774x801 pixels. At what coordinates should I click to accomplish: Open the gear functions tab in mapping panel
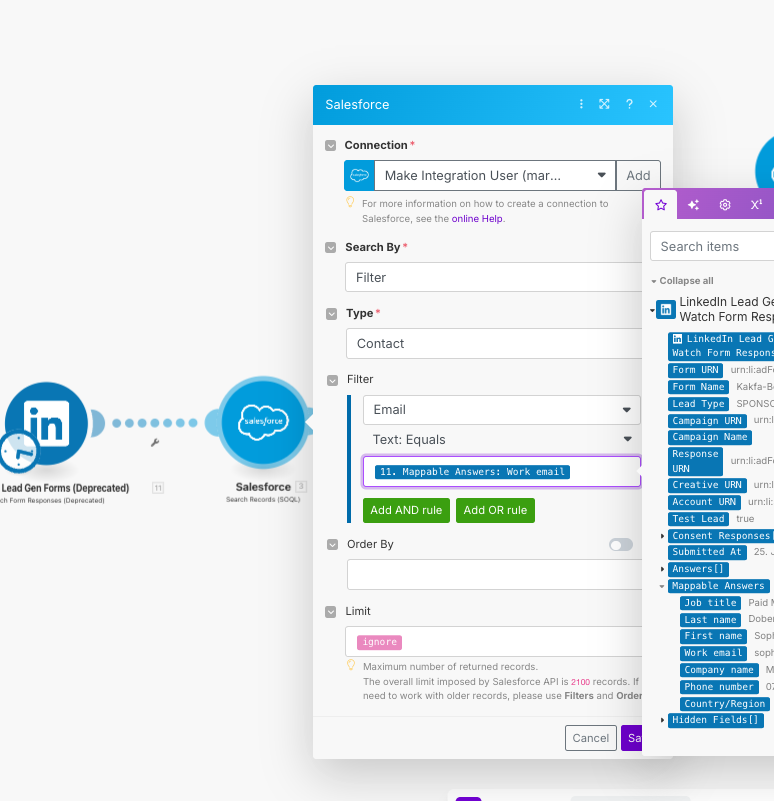tap(725, 205)
